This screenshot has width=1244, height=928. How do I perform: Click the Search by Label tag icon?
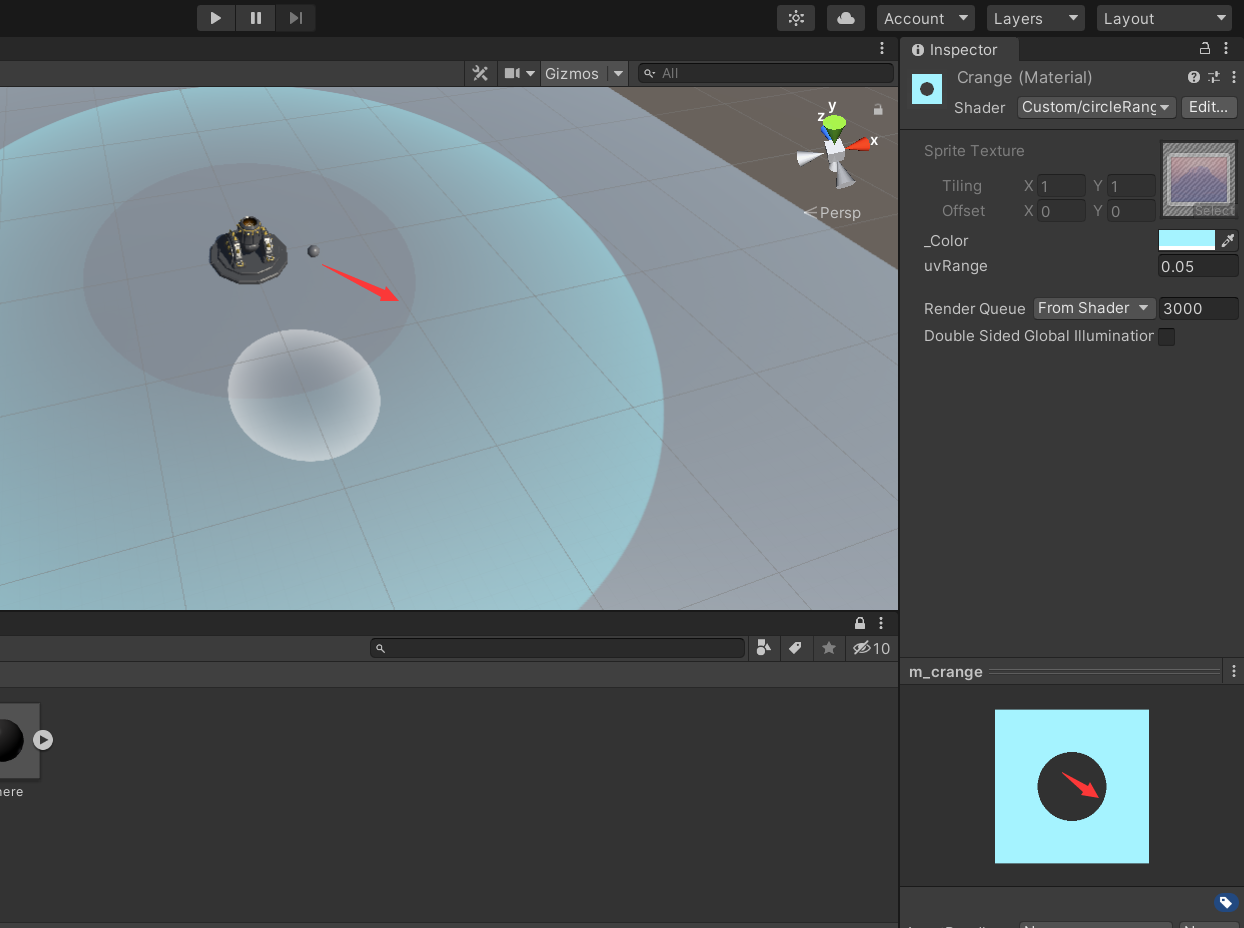(x=796, y=648)
